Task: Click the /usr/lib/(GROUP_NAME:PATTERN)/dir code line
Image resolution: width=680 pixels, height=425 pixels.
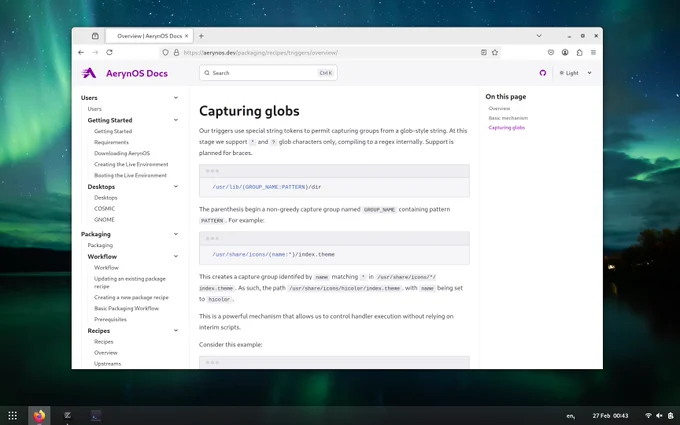Action: (x=266, y=187)
